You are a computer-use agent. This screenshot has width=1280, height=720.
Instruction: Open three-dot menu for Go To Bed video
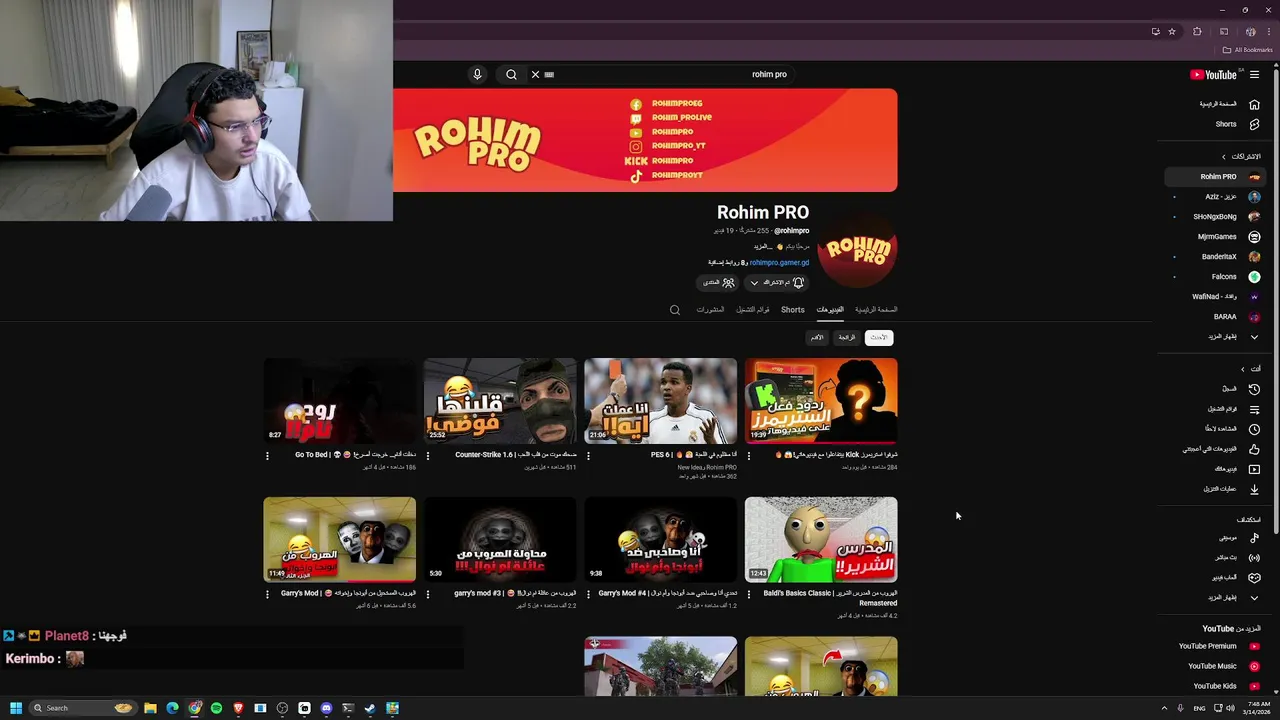click(x=267, y=456)
